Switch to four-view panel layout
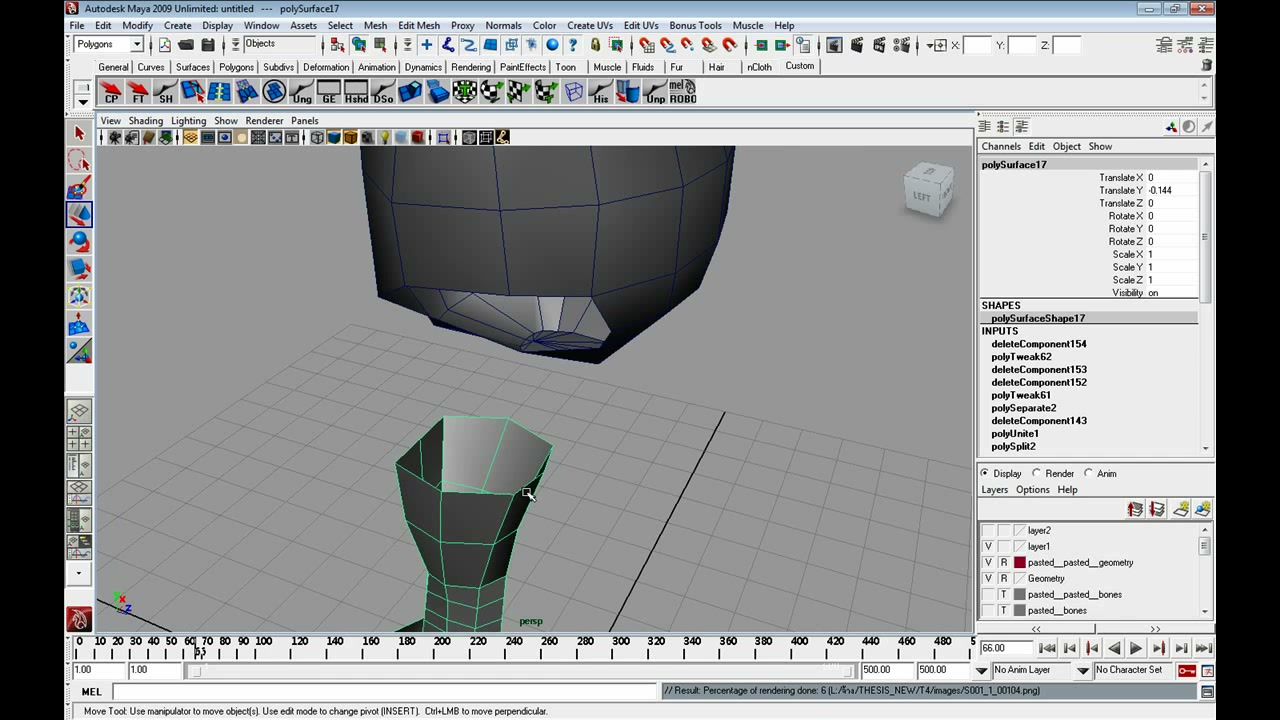The height and width of the screenshot is (720, 1280). [x=79, y=438]
